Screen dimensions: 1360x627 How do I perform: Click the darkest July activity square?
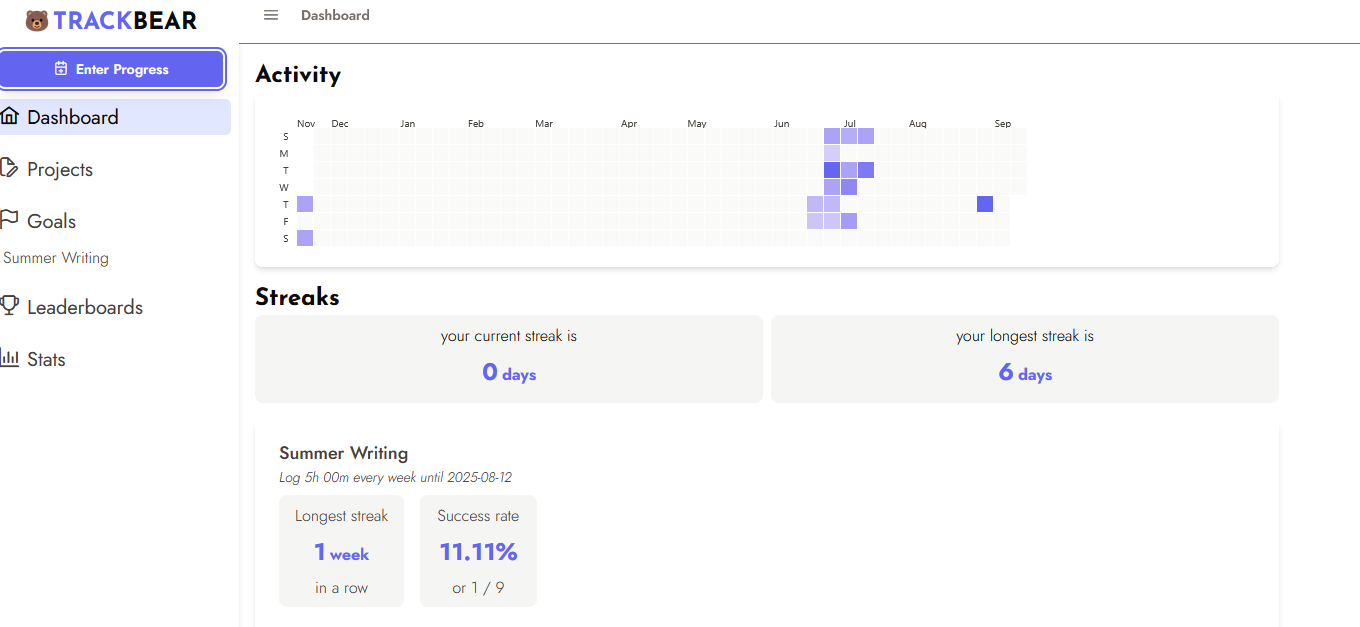831,169
